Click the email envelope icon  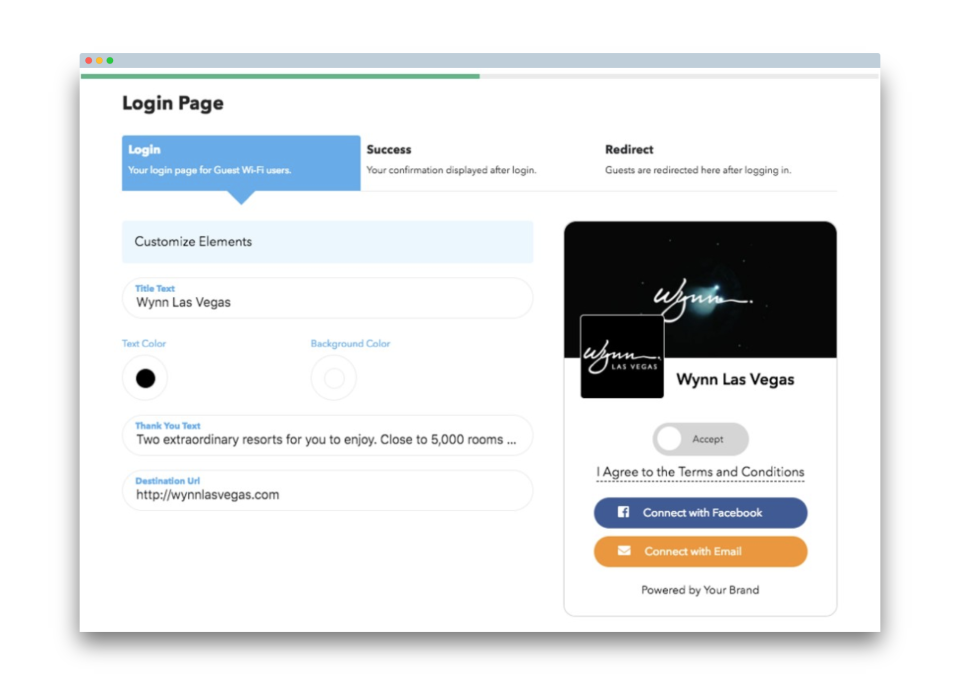[624, 551]
